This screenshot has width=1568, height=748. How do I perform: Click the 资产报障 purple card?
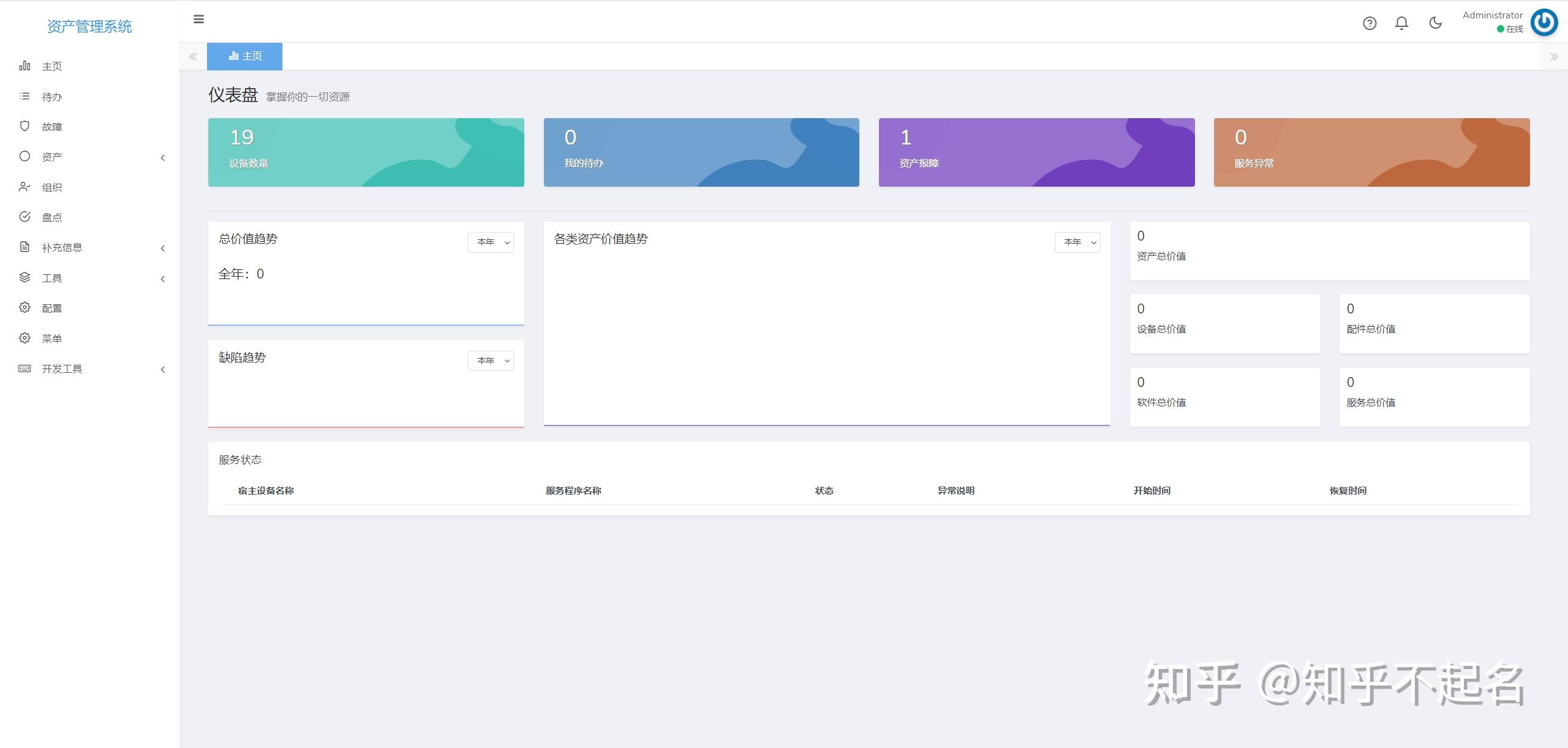pyautogui.click(x=1036, y=151)
